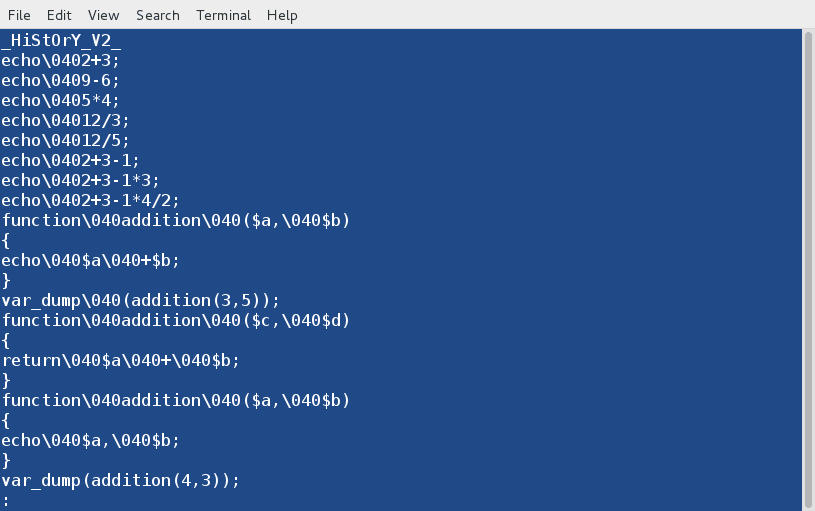Viewport: 815px width, 511px height.
Task: Click the line echo\04012/5;
Action: pos(65,140)
